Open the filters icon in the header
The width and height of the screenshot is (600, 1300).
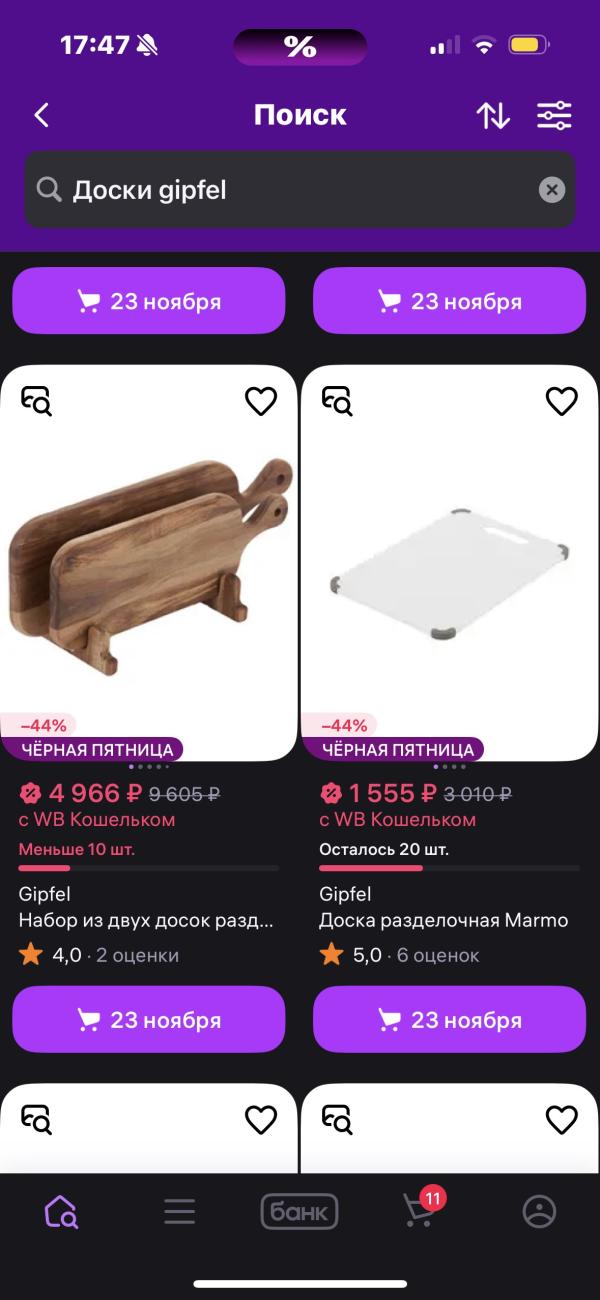tap(553, 115)
